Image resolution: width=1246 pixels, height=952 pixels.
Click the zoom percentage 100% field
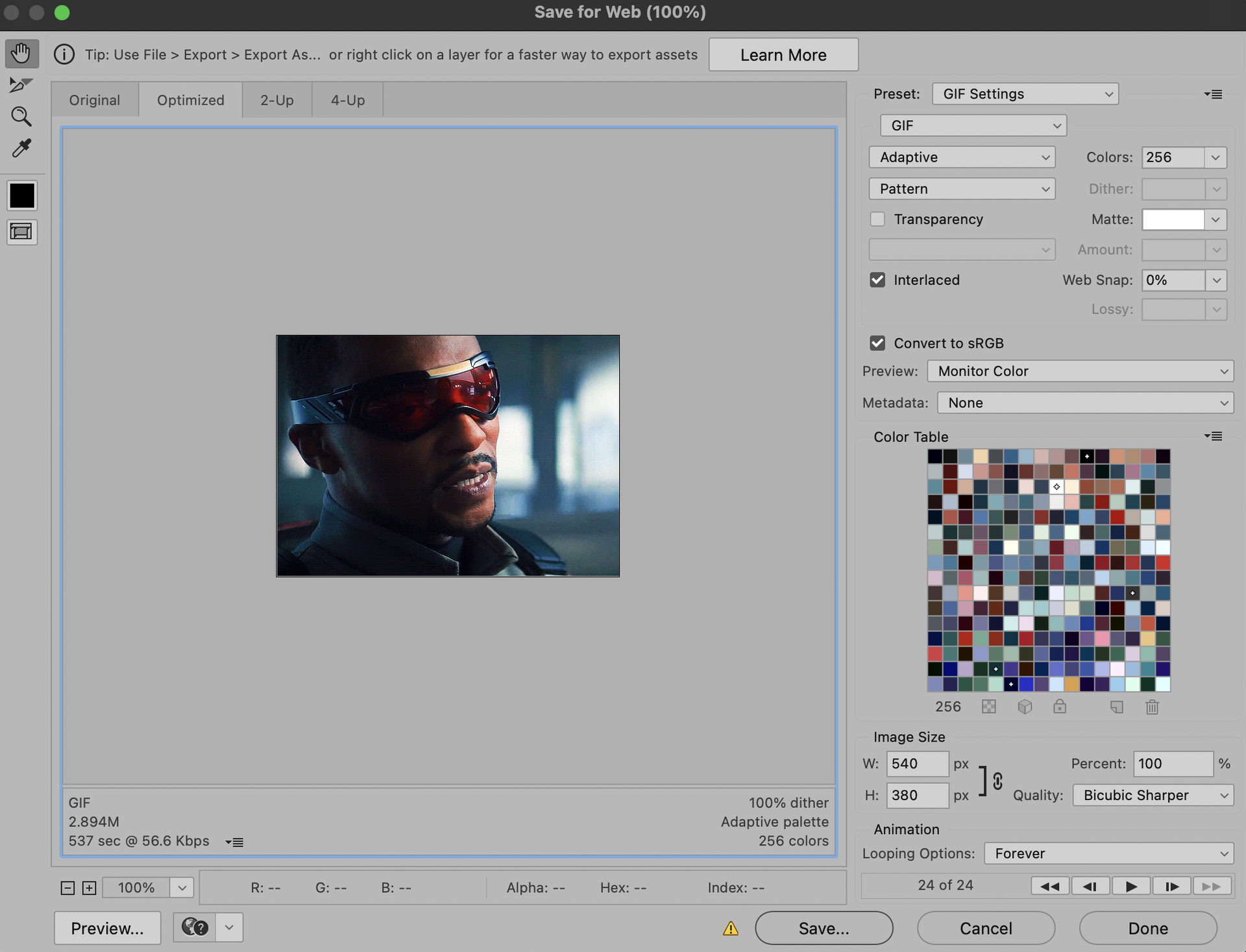(136, 888)
